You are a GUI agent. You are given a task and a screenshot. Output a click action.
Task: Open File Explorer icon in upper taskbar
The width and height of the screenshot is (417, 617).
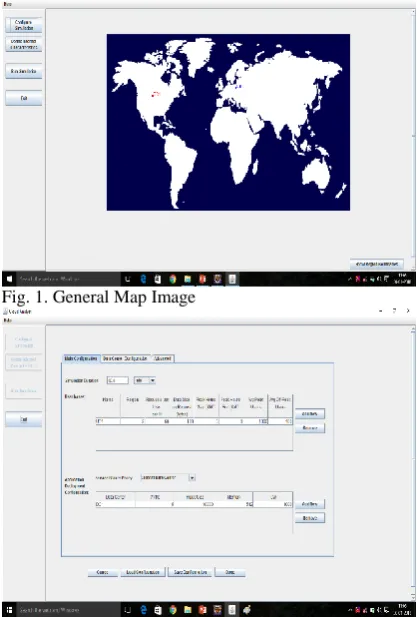pyautogui.click(x=188, y=279)
